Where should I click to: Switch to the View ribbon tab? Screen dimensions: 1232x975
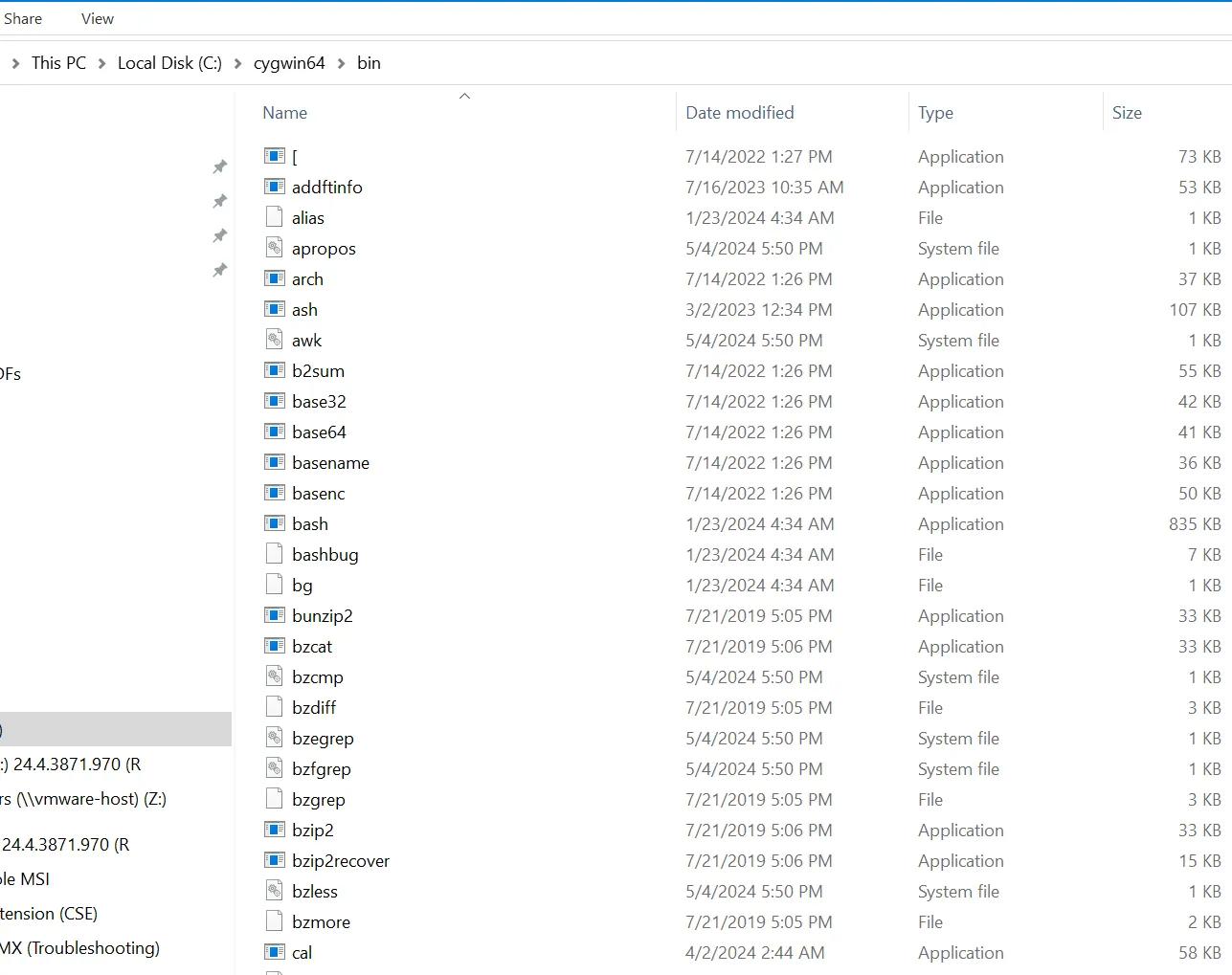97,17
